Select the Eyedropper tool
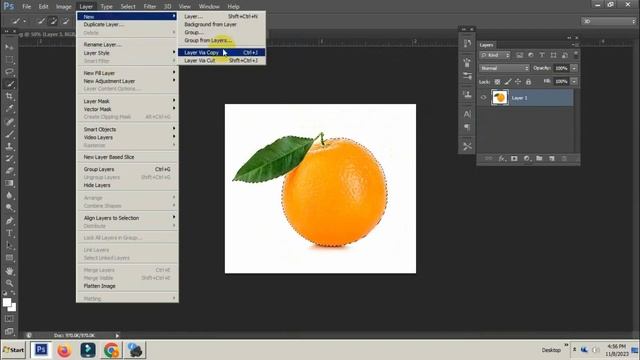This screenshot has width=640, height=360. (x=9, y=109)
